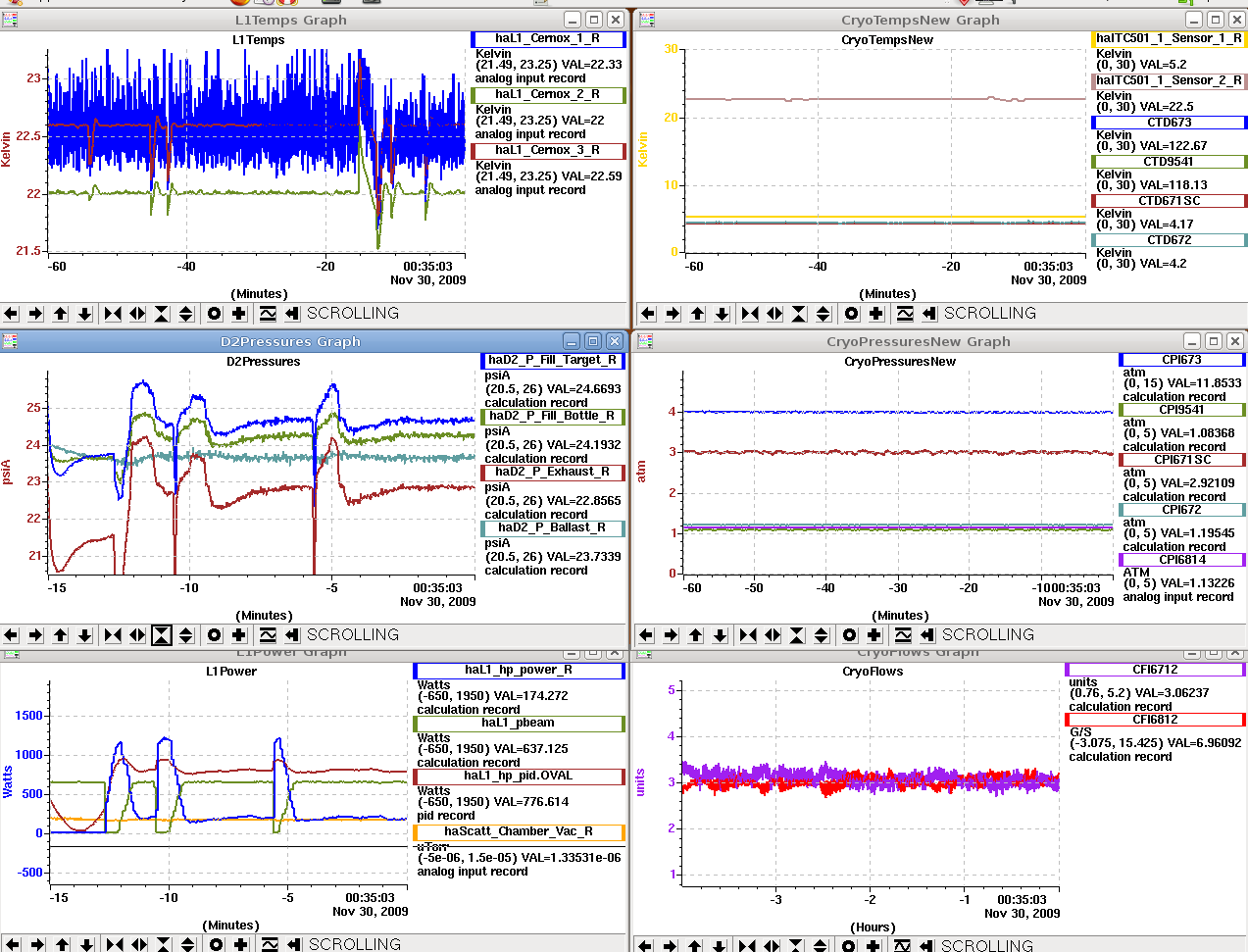Viewport: 1248px width, 952px height.
Task: Click the curve graph icon in CryoTempsNew toolbar
Action: pyautogui.click(x=905, y=314)
